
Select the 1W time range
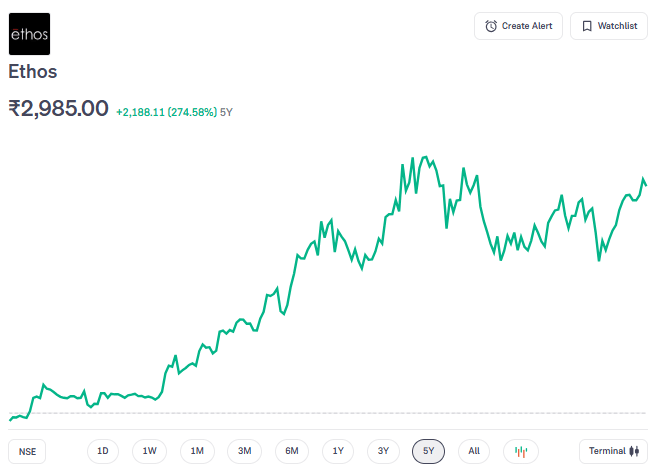(149, 451)
